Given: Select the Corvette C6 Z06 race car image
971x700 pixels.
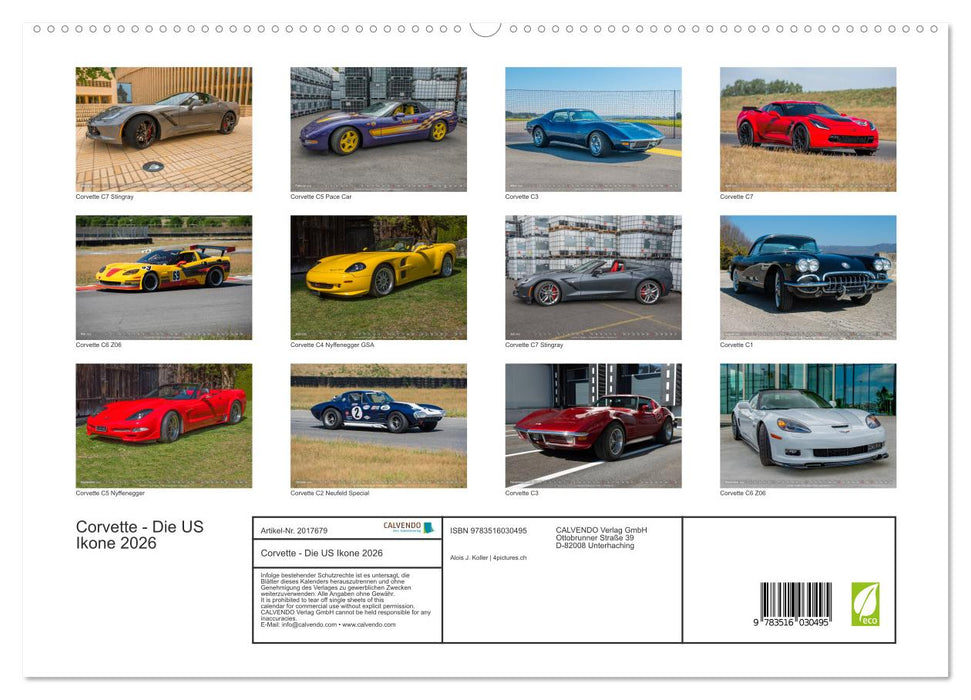Looking at the screenshot, I should tap(163, 276).
